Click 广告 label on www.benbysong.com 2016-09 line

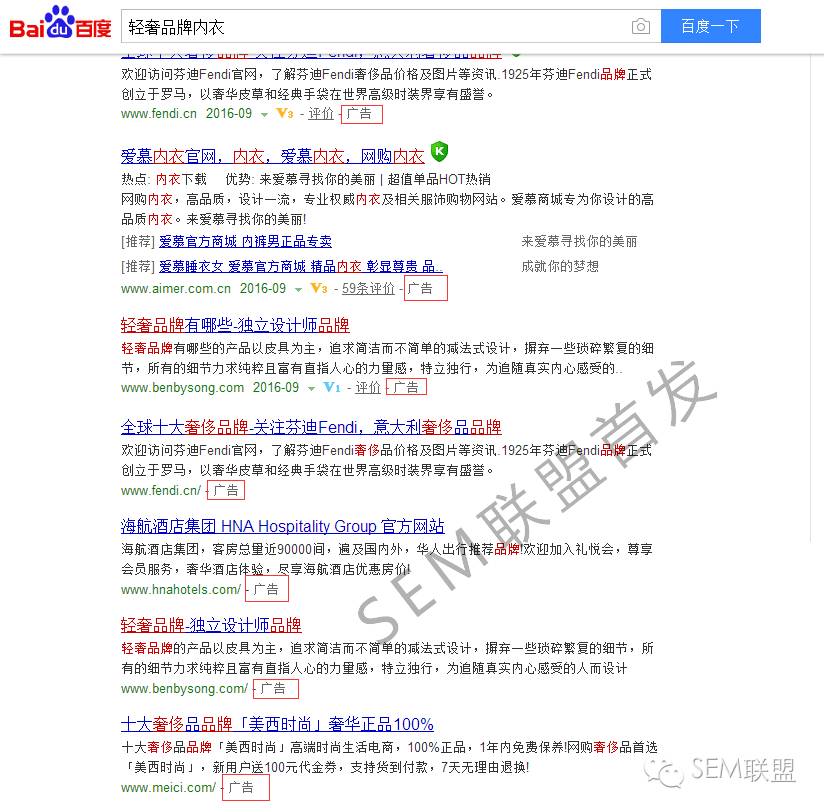point(406,387)
